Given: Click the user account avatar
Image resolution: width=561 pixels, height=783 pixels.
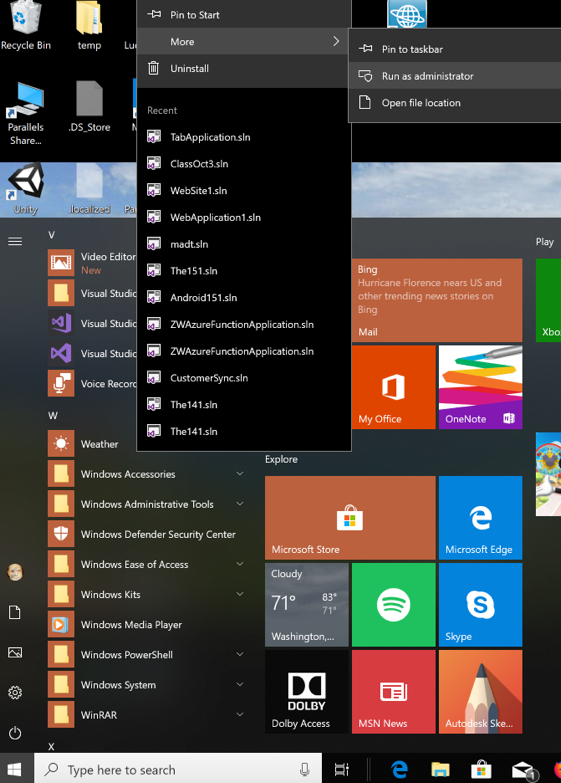Looking at the screenshot, I should coord(15,572).
